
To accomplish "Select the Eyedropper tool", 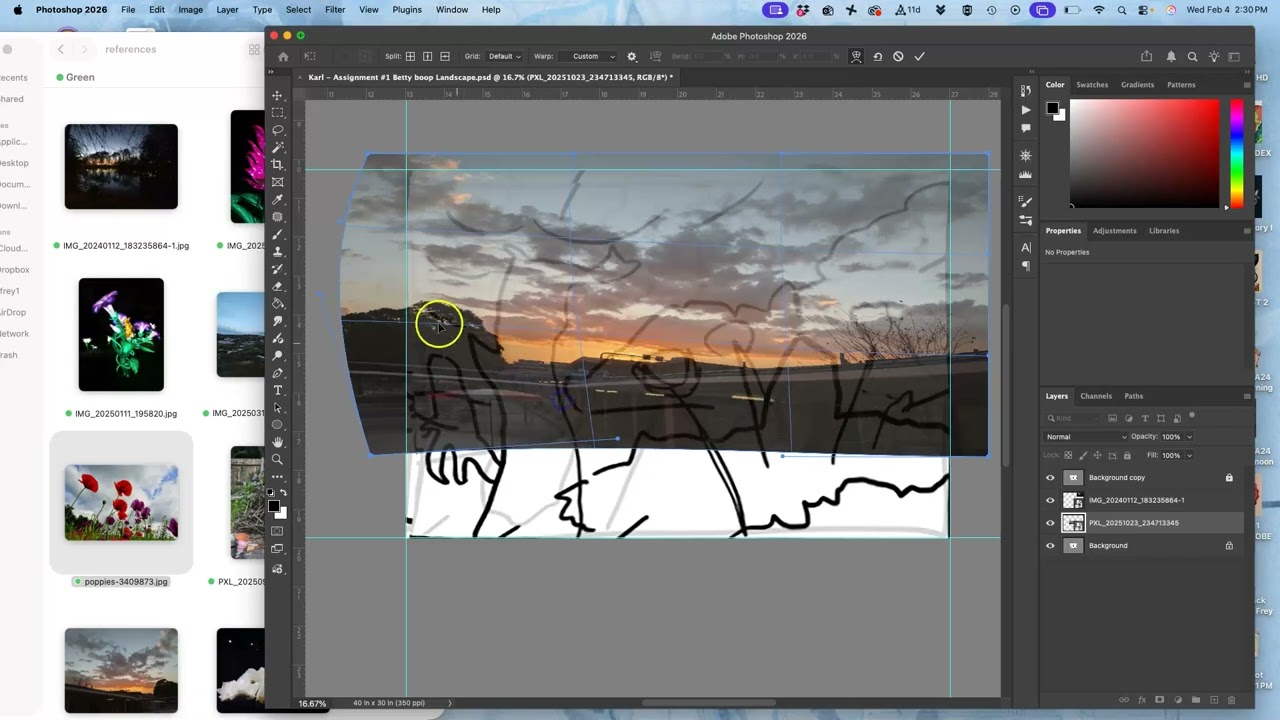I will point(277,200).
